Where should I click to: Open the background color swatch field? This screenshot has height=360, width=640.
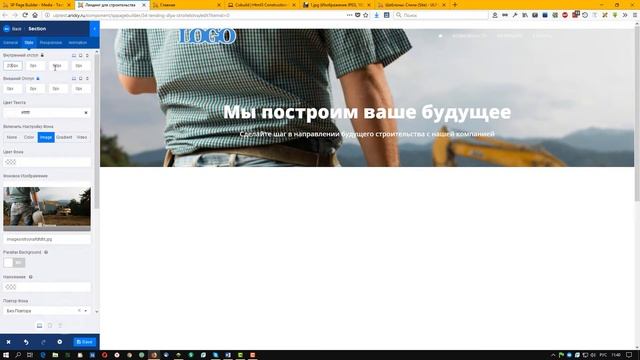47,162
